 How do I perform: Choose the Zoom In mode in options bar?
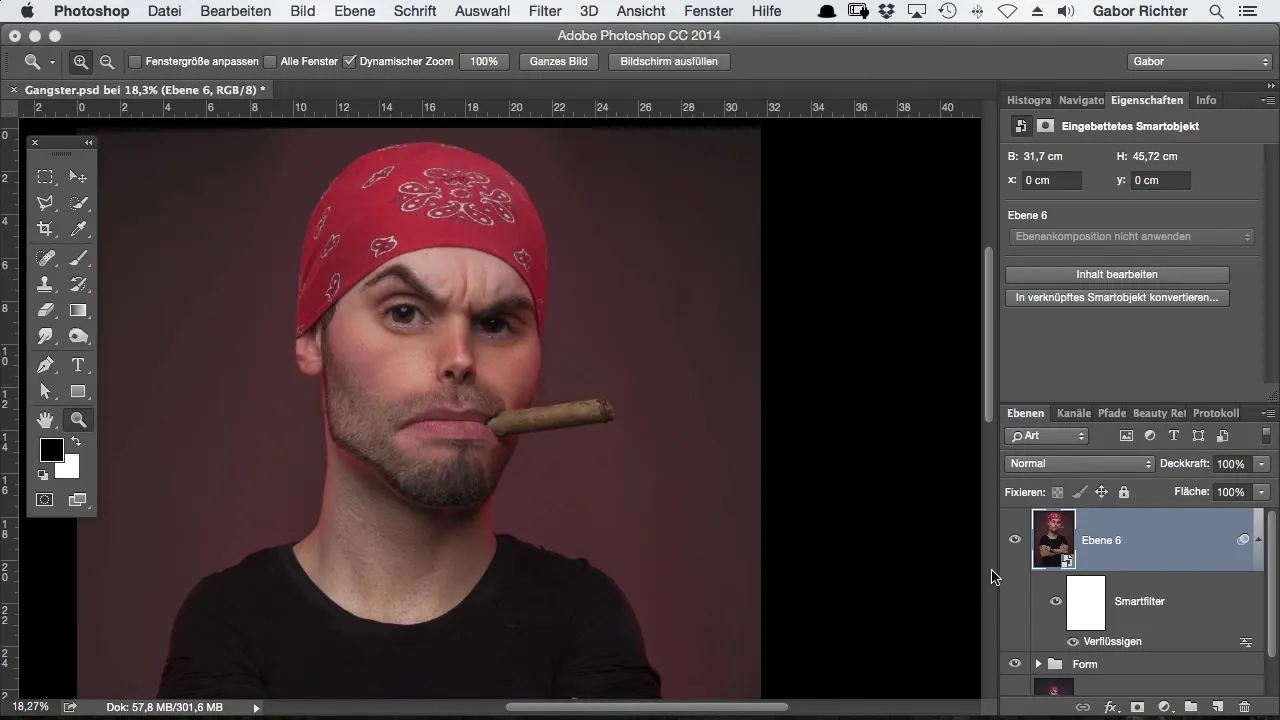pos(81,62)
